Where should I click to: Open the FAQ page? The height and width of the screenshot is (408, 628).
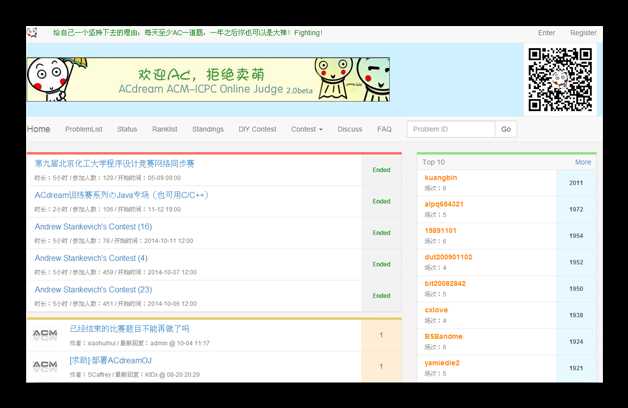pos(384,129)
